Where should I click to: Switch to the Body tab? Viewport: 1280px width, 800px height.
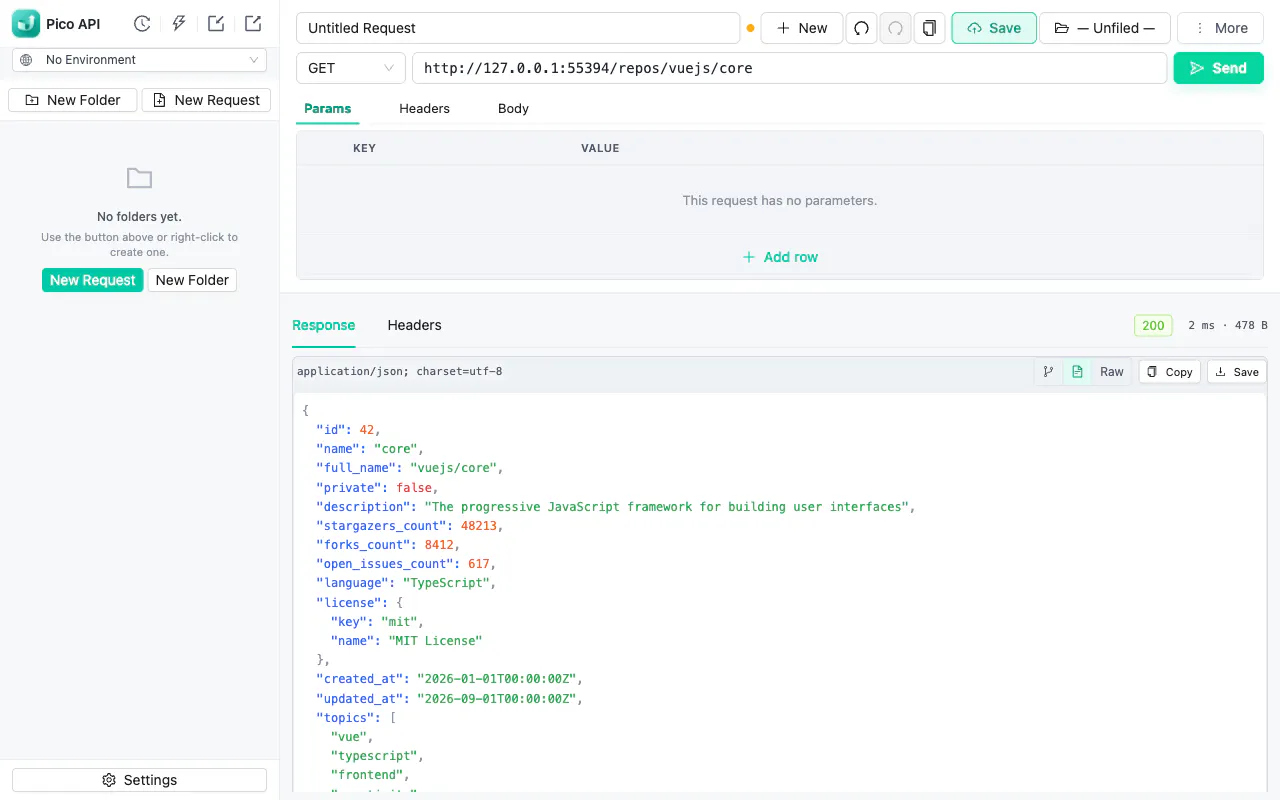(513, 108)
